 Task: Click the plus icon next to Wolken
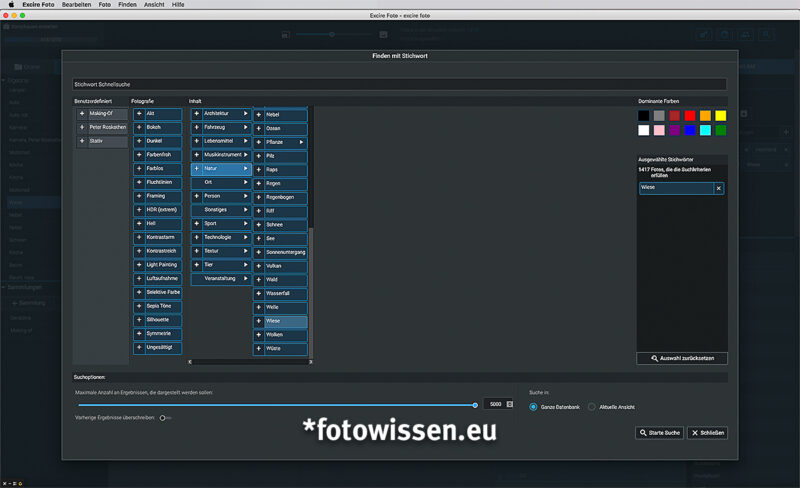259,335
